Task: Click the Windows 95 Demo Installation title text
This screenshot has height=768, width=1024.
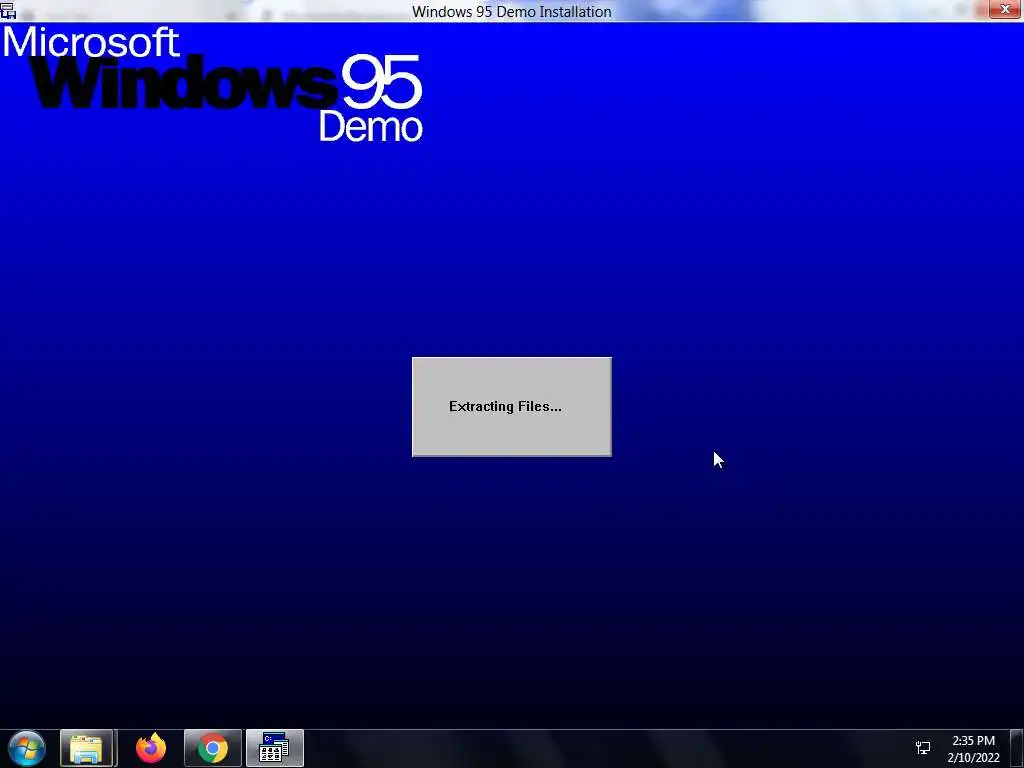Action: (511, 12)
